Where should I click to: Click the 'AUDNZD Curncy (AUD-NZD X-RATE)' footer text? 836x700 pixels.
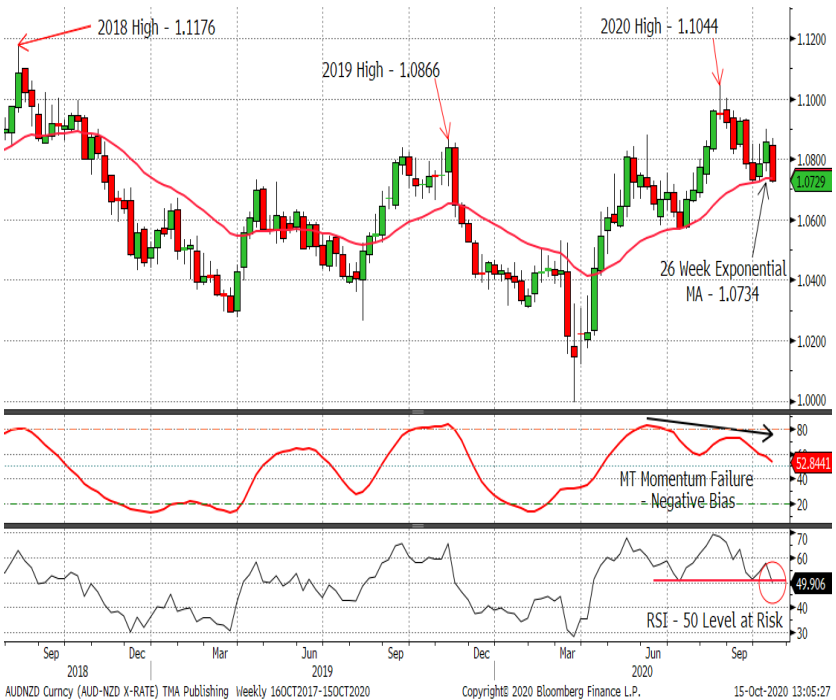81,691
